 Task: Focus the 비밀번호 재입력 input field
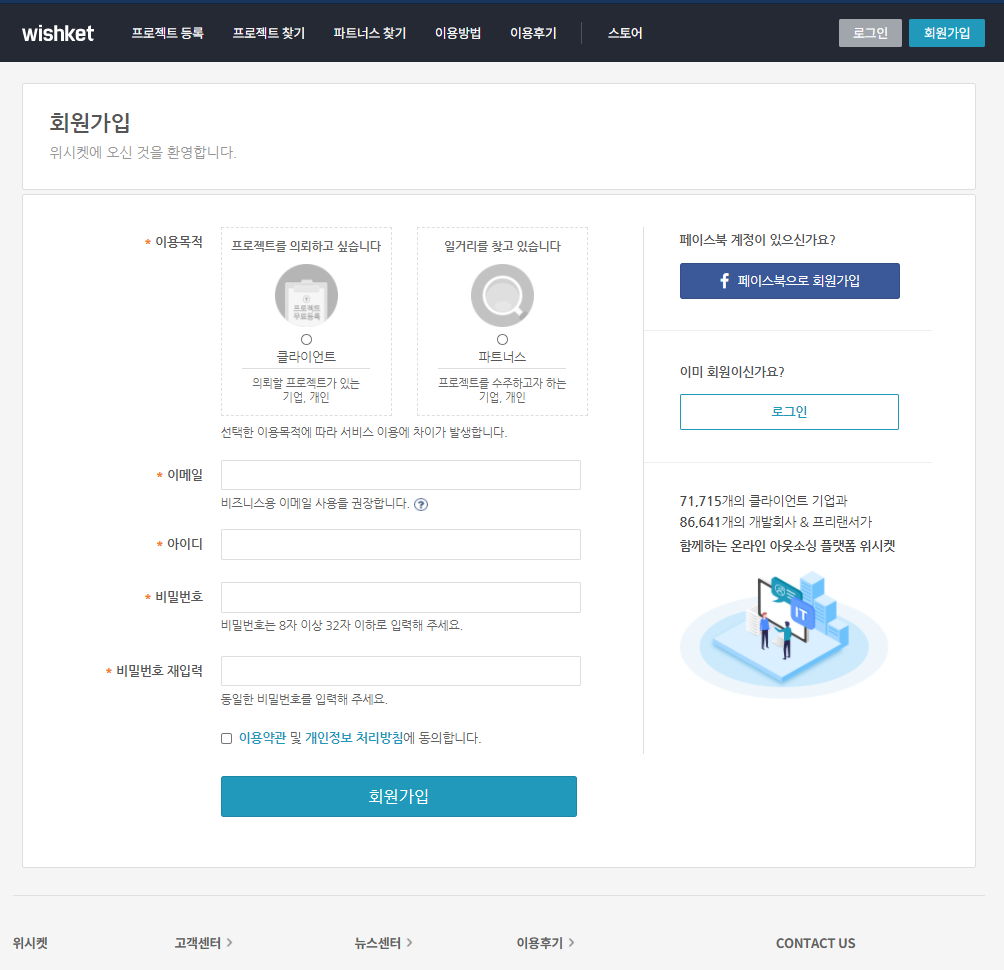tap(401, 671)
